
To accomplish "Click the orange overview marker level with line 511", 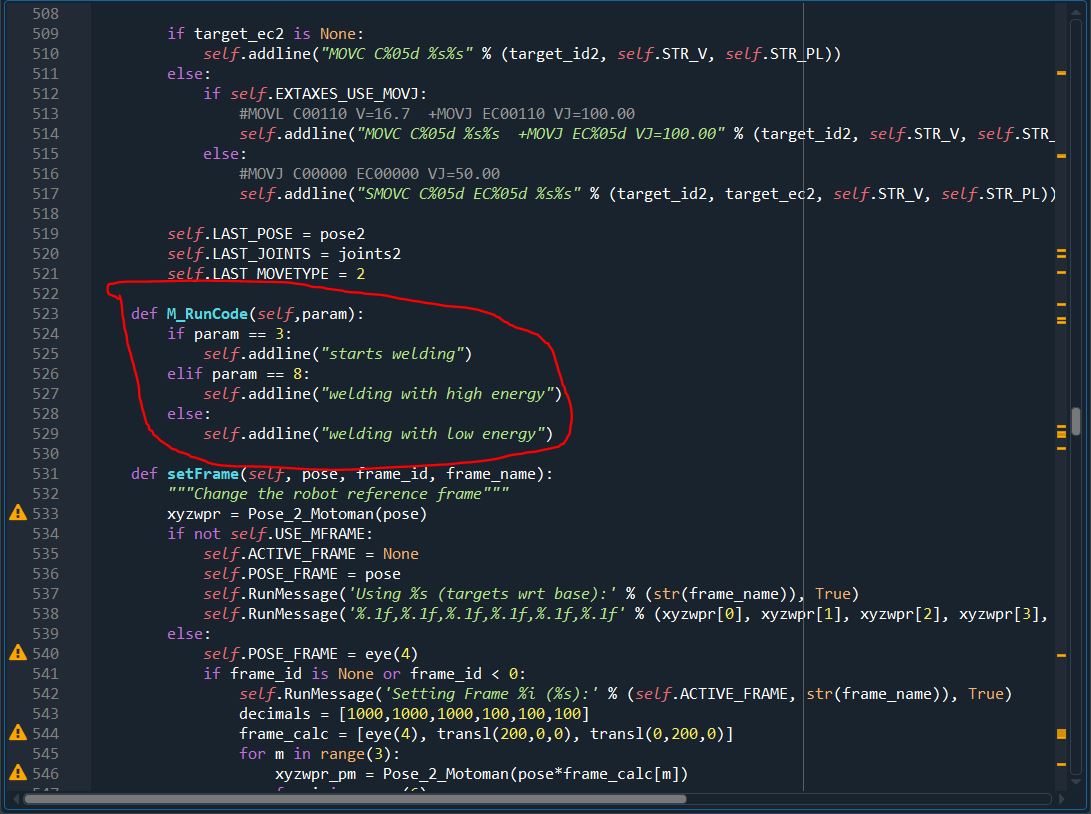I will pyautogui.click(x=1061, y=73).
